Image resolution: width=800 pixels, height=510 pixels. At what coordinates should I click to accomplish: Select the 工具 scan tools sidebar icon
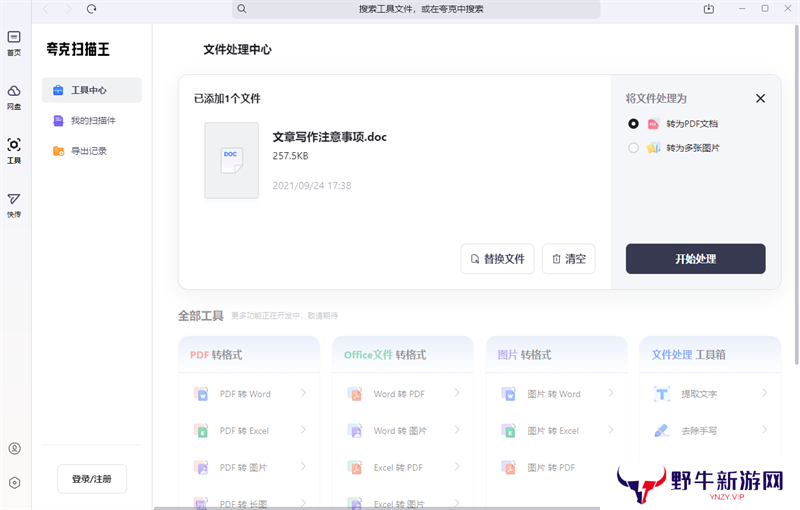(14, 151)
